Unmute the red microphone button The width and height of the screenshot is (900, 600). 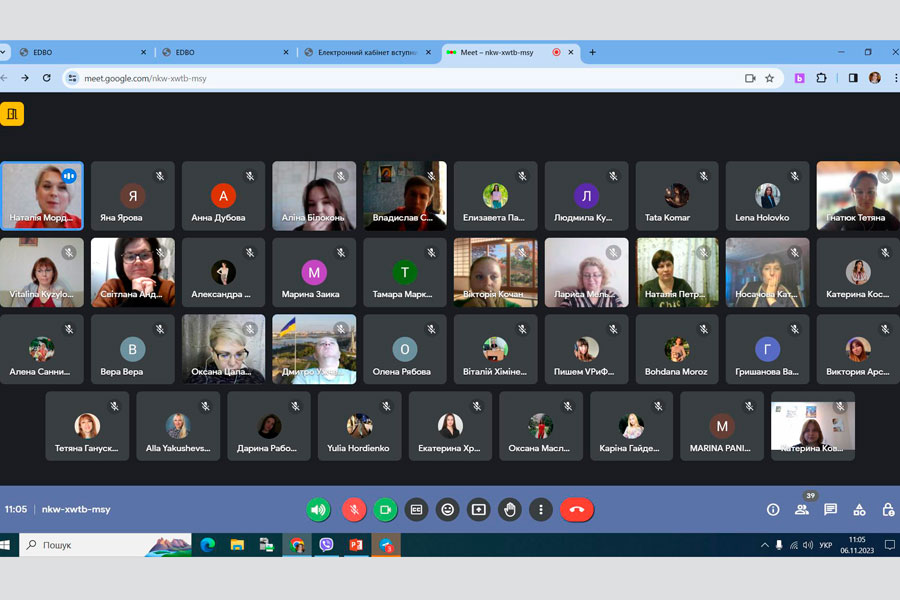tap(354, 510)
